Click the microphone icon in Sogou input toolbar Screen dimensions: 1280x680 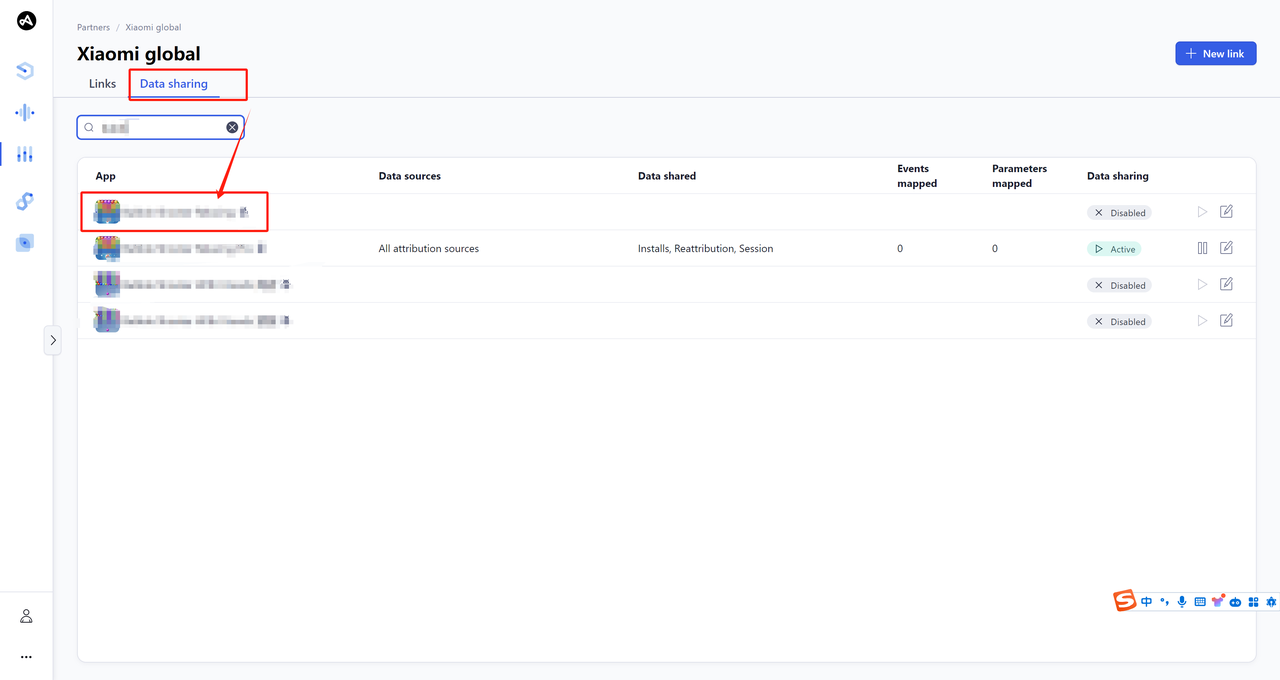[1182, 601]
